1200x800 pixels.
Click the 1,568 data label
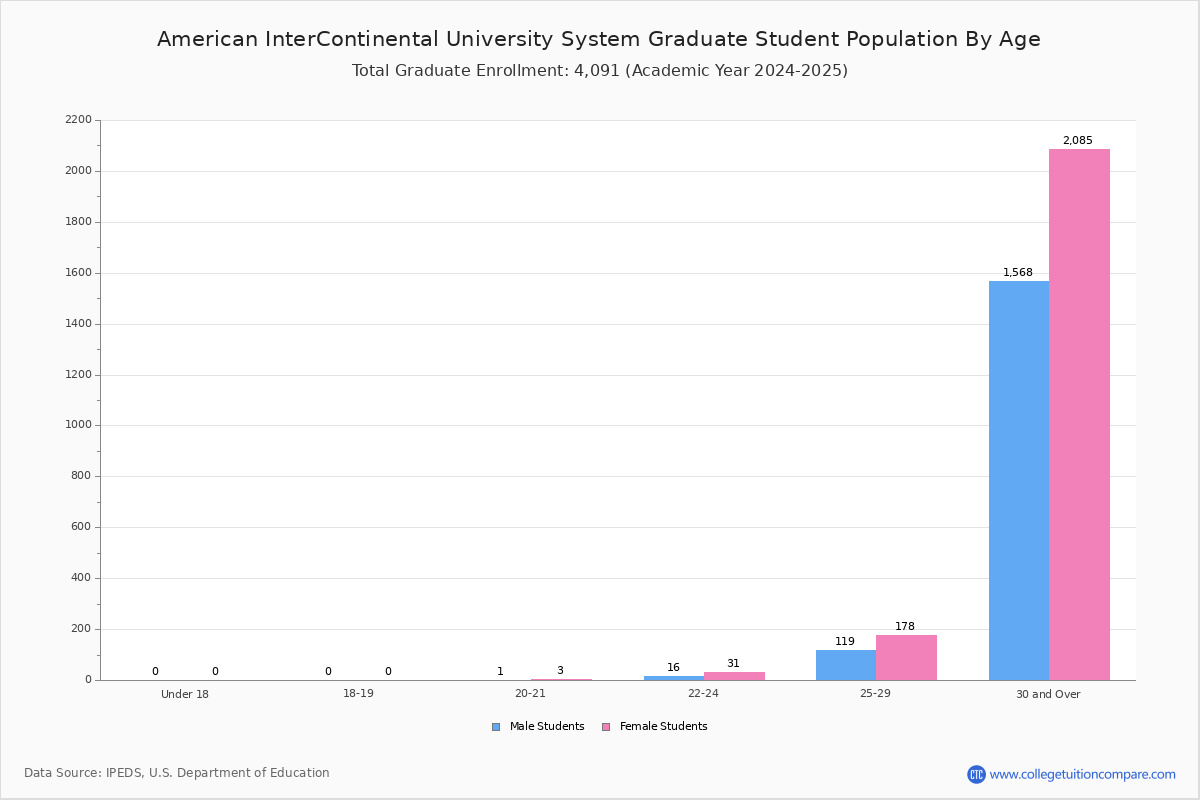coord(1018,273)
